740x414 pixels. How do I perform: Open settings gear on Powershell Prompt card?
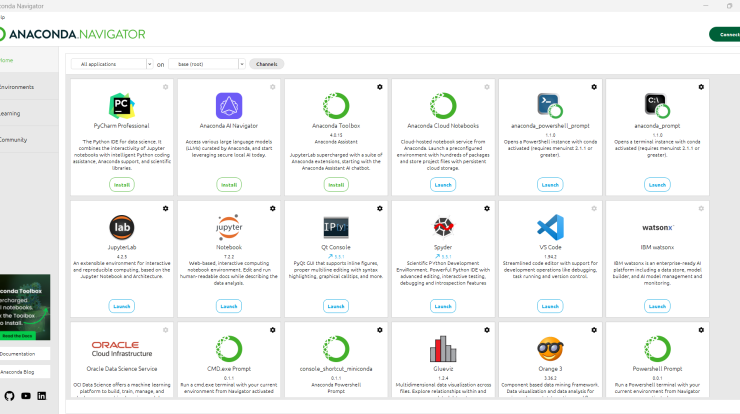click(701, 330)
